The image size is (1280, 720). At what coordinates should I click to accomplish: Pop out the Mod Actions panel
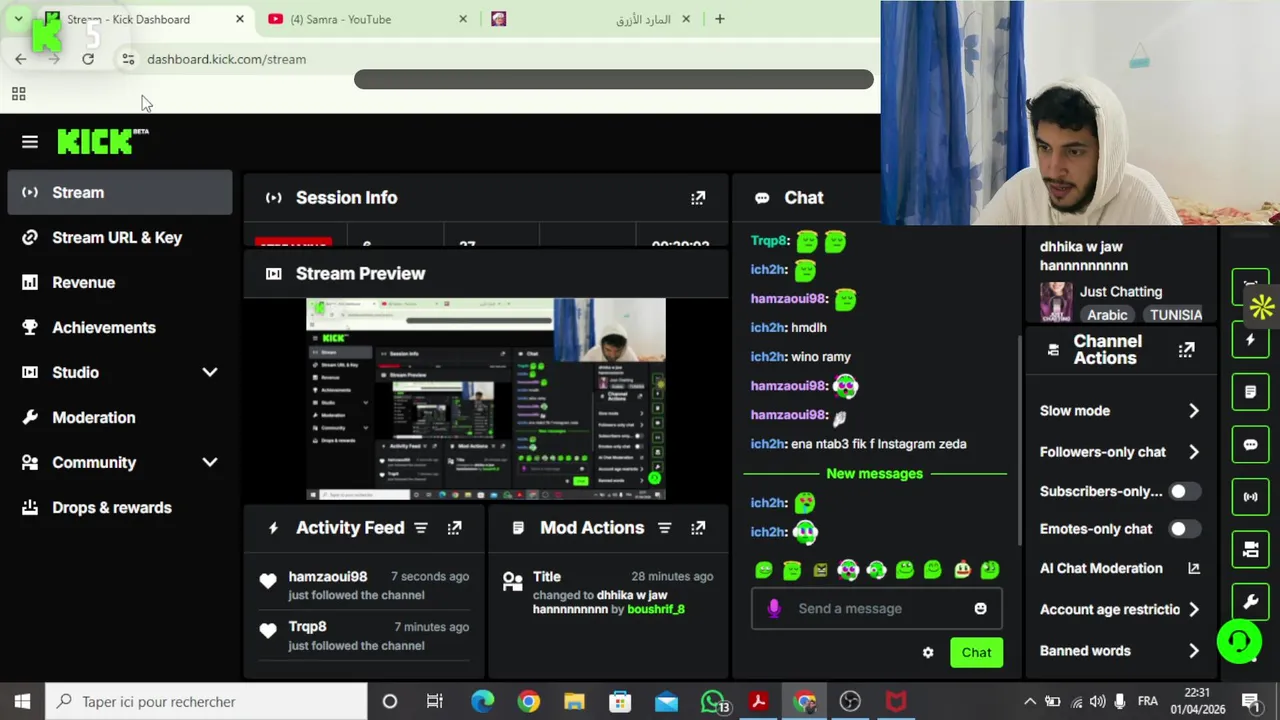[698, 528]
